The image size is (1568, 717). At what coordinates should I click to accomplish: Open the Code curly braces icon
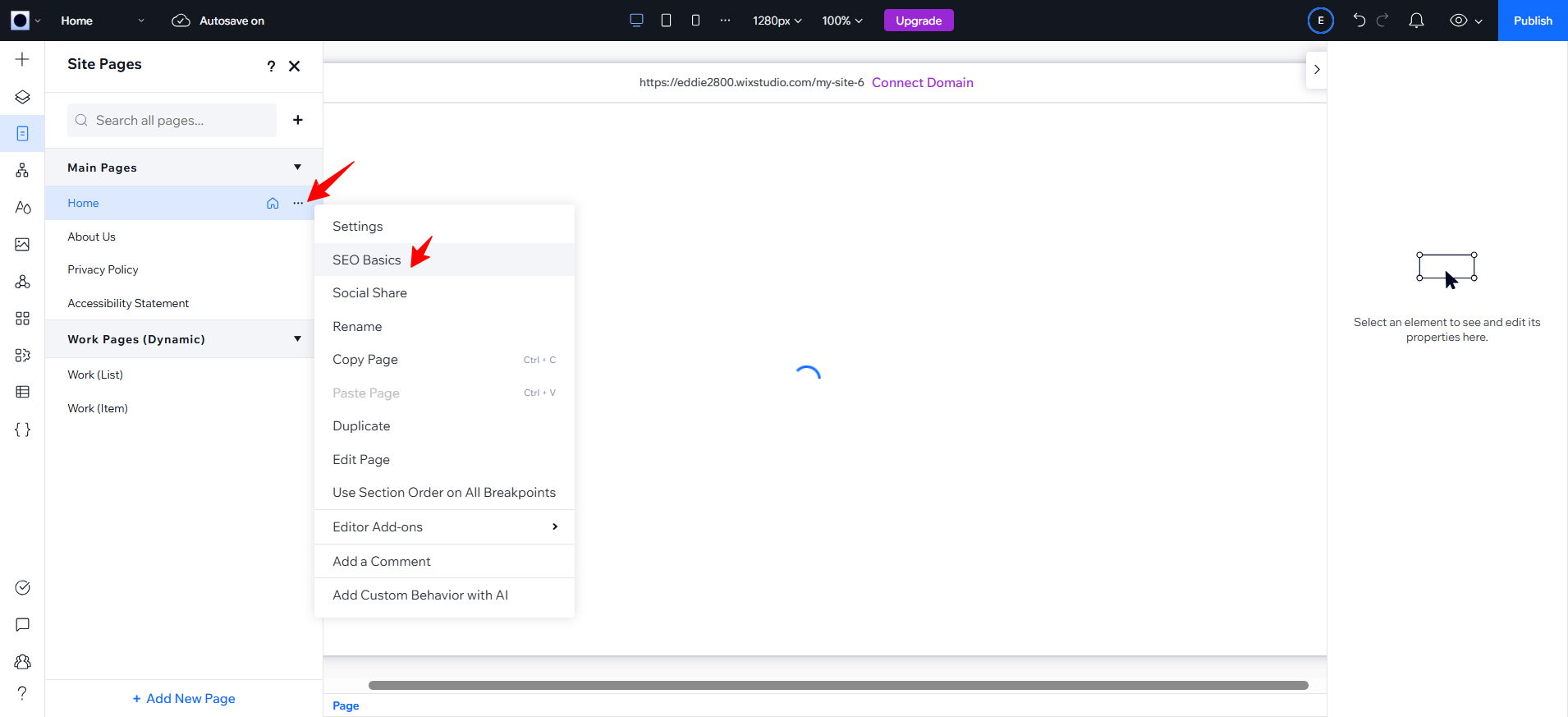(22, 430)
